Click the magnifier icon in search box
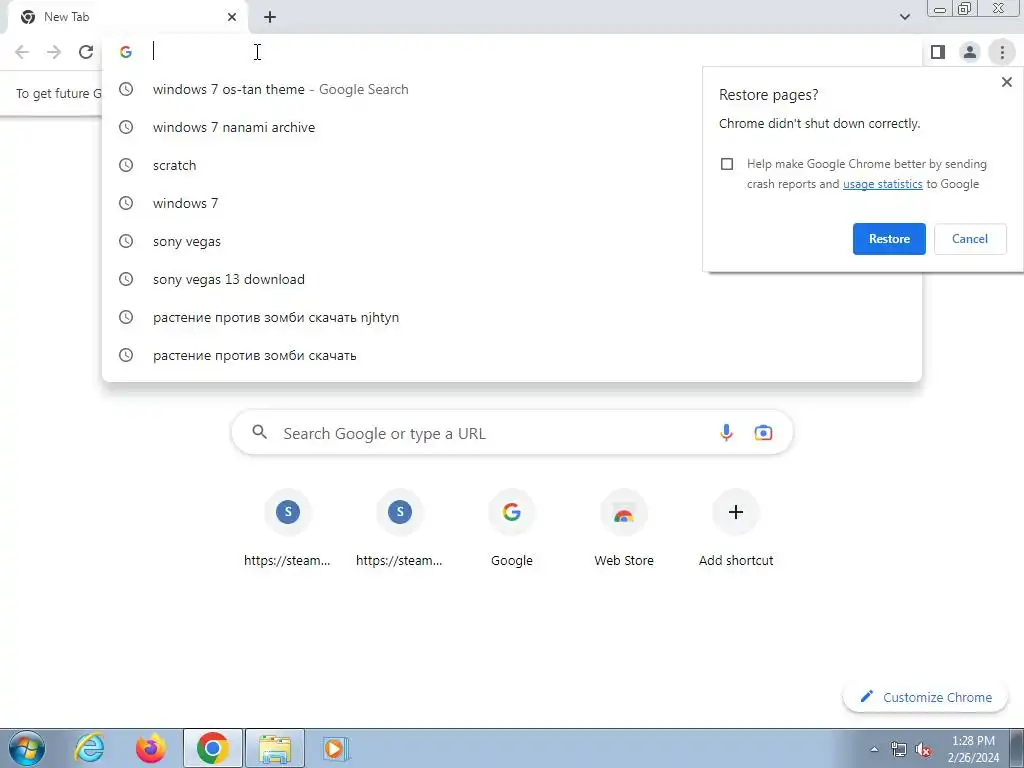 point(260,432)
